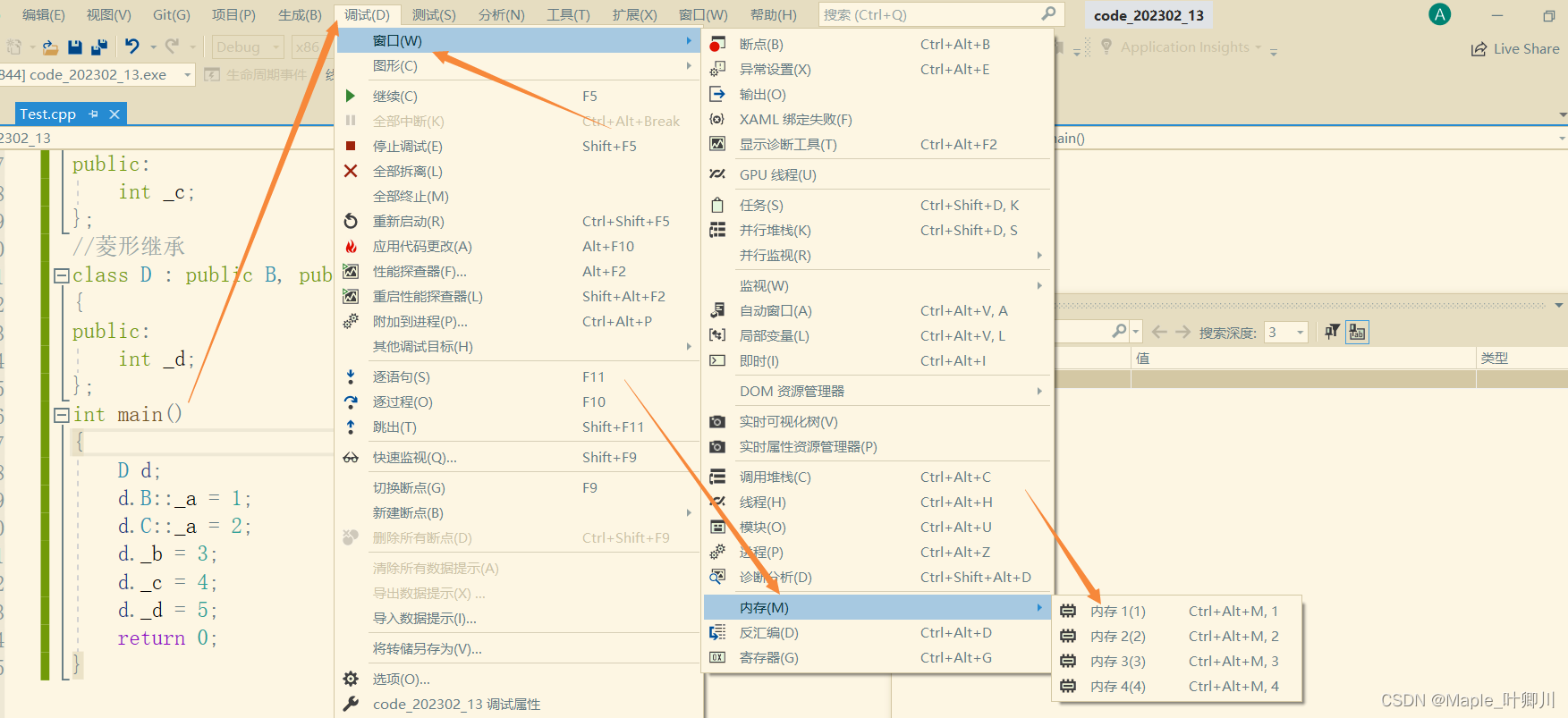Choose Memory 4 (内存 4) from submenu
This screenshot has width=1568, height=718.
point(1177,686)
